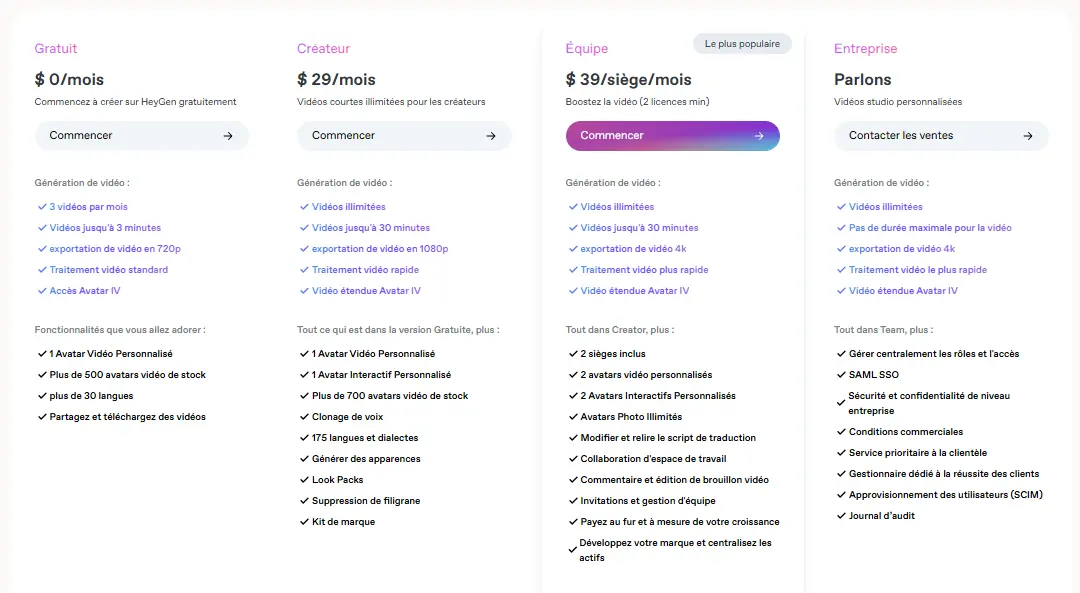Select the 'Le plus populaire' badge

742,44
